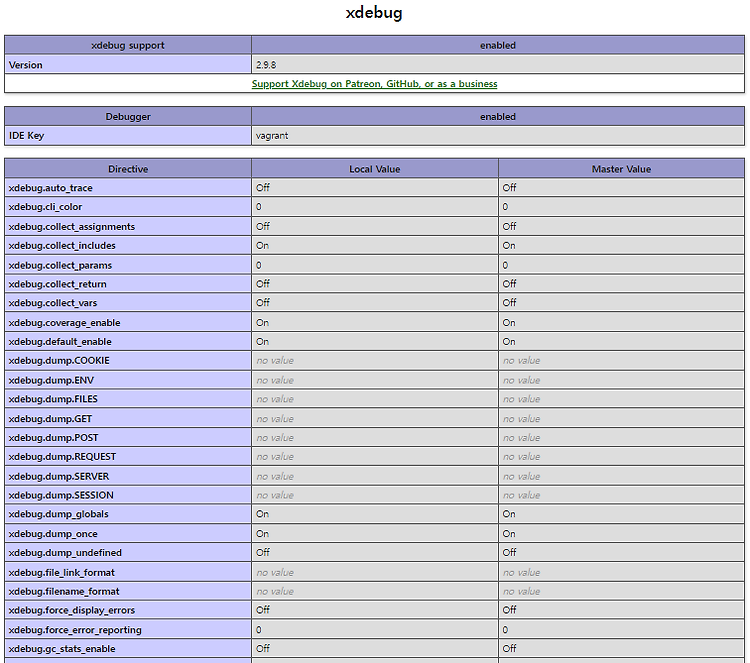Click the Debugger header cell
This screenshot has height=663, width=750.
point(128,117)
